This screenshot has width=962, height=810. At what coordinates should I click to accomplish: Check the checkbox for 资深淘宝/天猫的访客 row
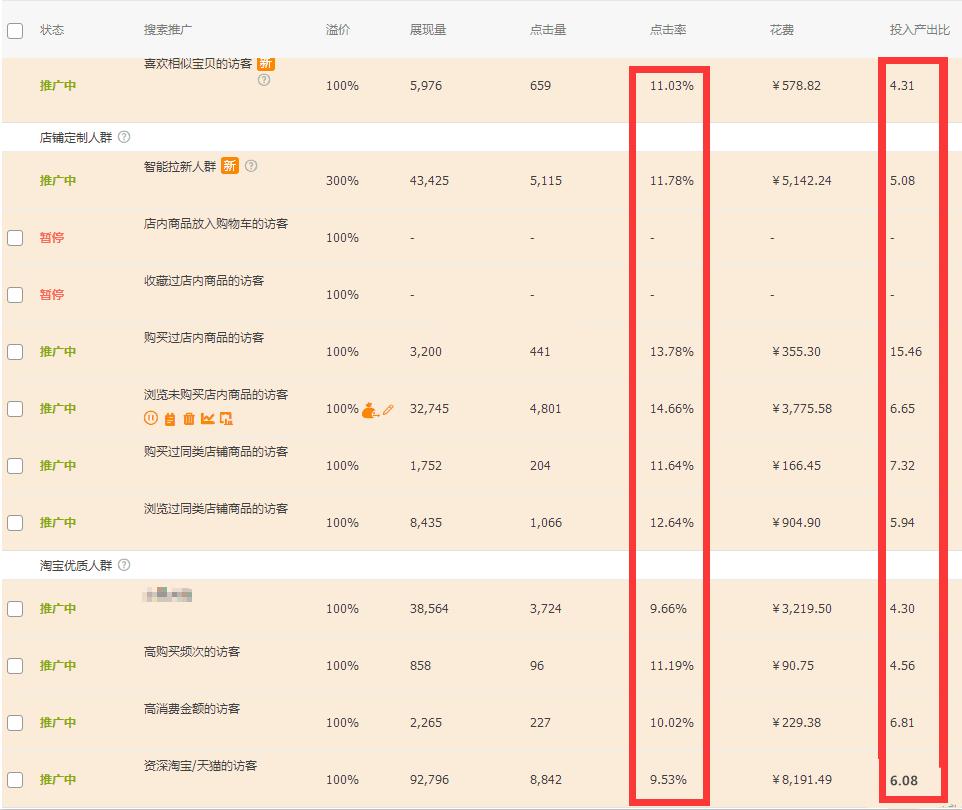15,779
